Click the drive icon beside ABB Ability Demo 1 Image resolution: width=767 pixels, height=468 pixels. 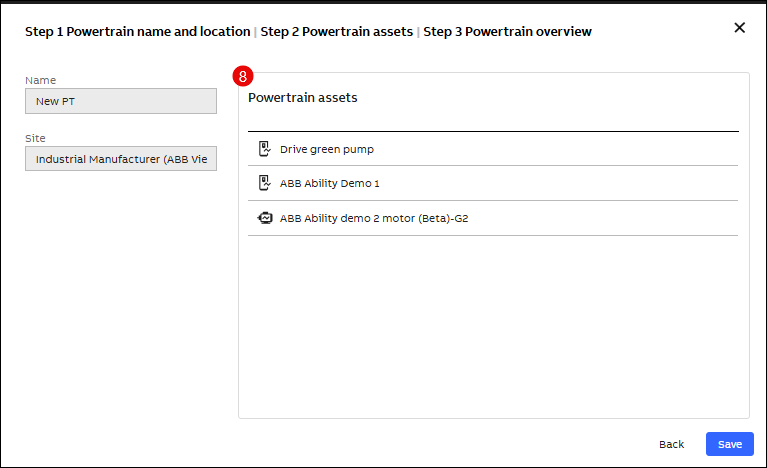tap(264, 183)
